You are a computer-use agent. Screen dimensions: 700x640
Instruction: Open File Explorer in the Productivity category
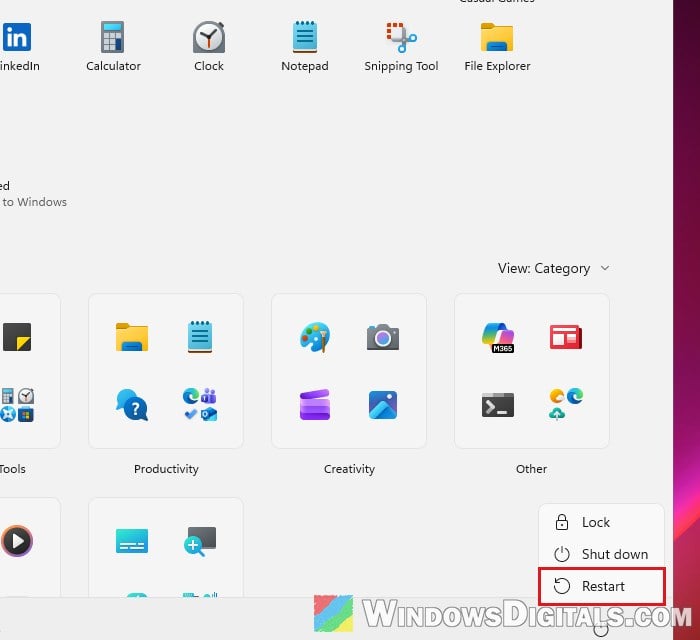[x=132, y=337]
